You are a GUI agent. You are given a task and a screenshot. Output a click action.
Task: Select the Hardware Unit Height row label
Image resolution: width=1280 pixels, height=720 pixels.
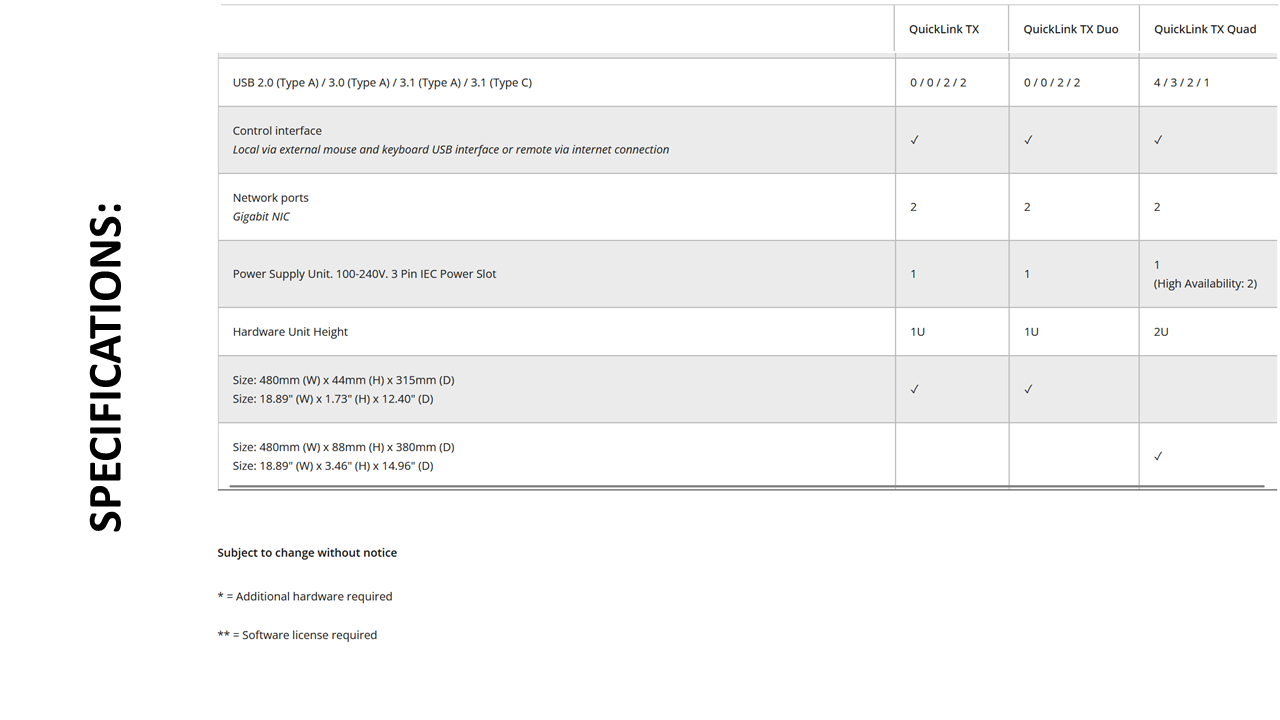(x=290, y=332)
